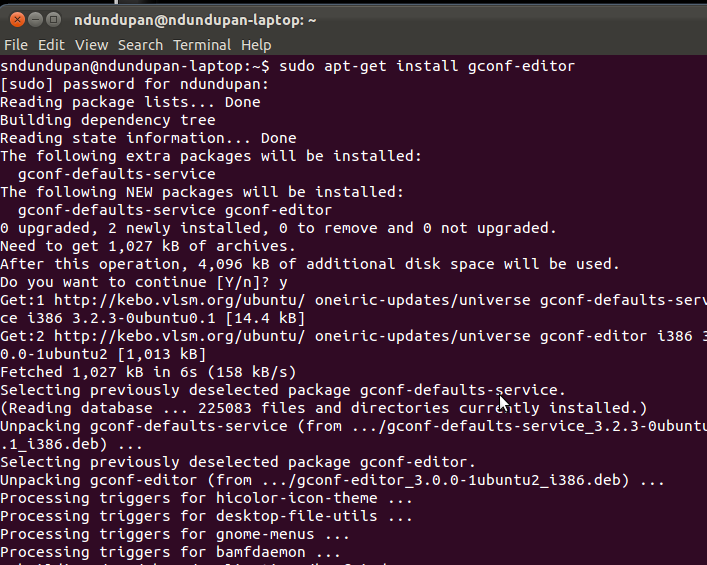Click the kebo.vlsm.org URL on the Get:2 line
The image size is (707, 565).
coord(179,336)
